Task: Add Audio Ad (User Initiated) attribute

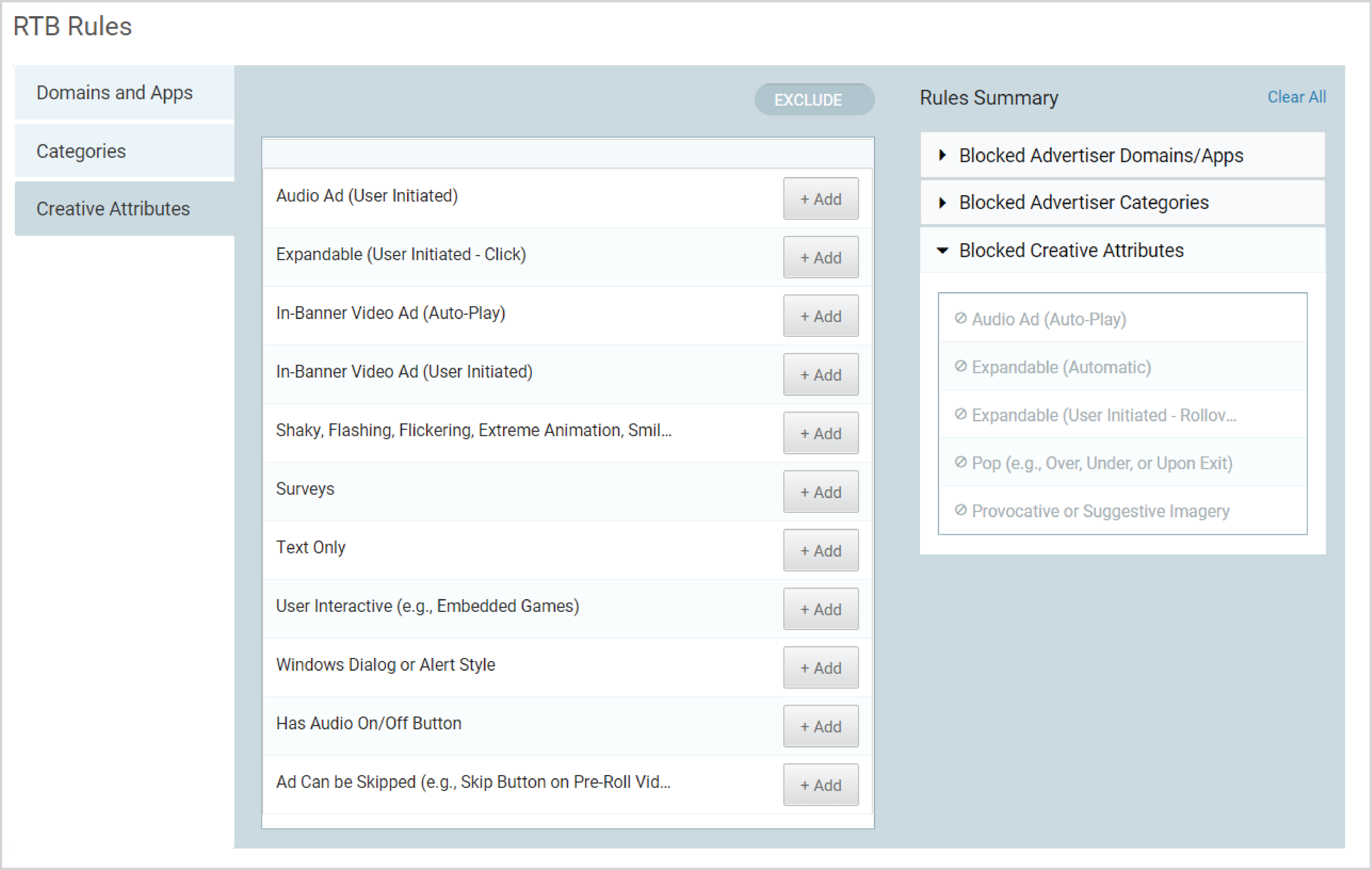Action: (820, 199)
